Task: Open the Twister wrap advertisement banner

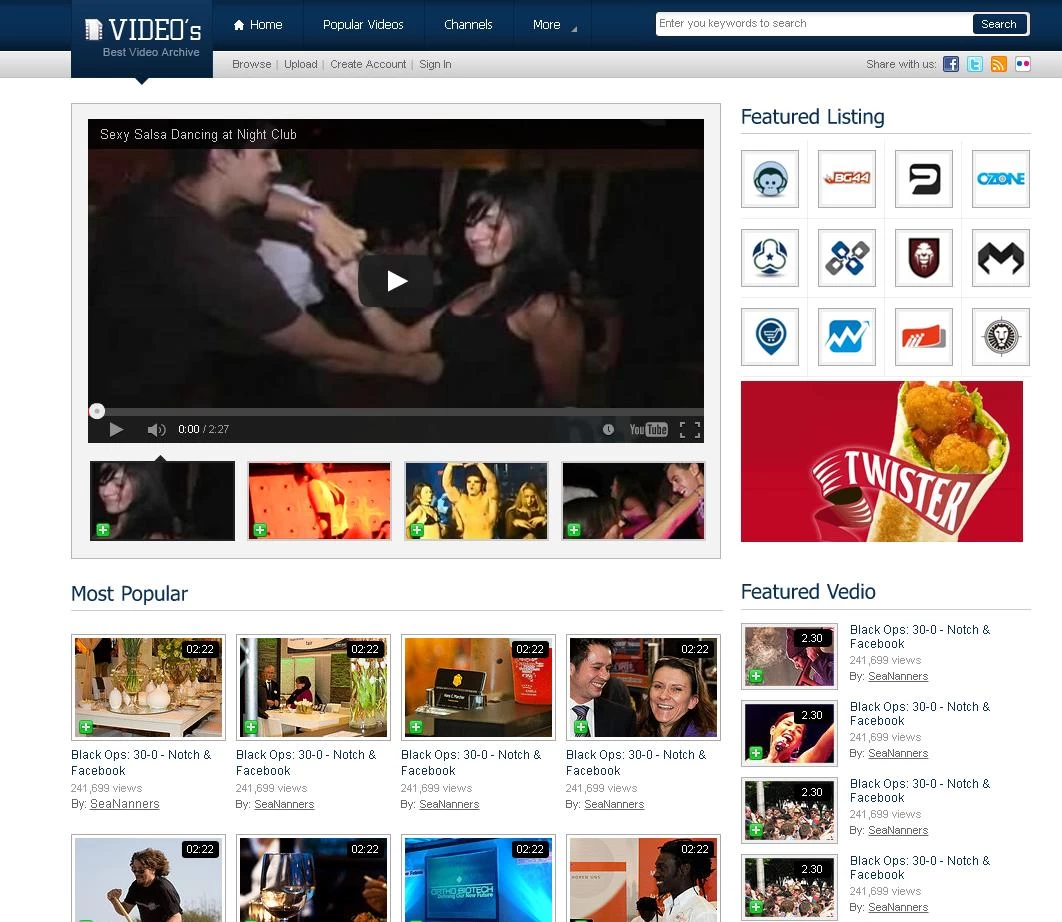Action: (x=881, y=461)
